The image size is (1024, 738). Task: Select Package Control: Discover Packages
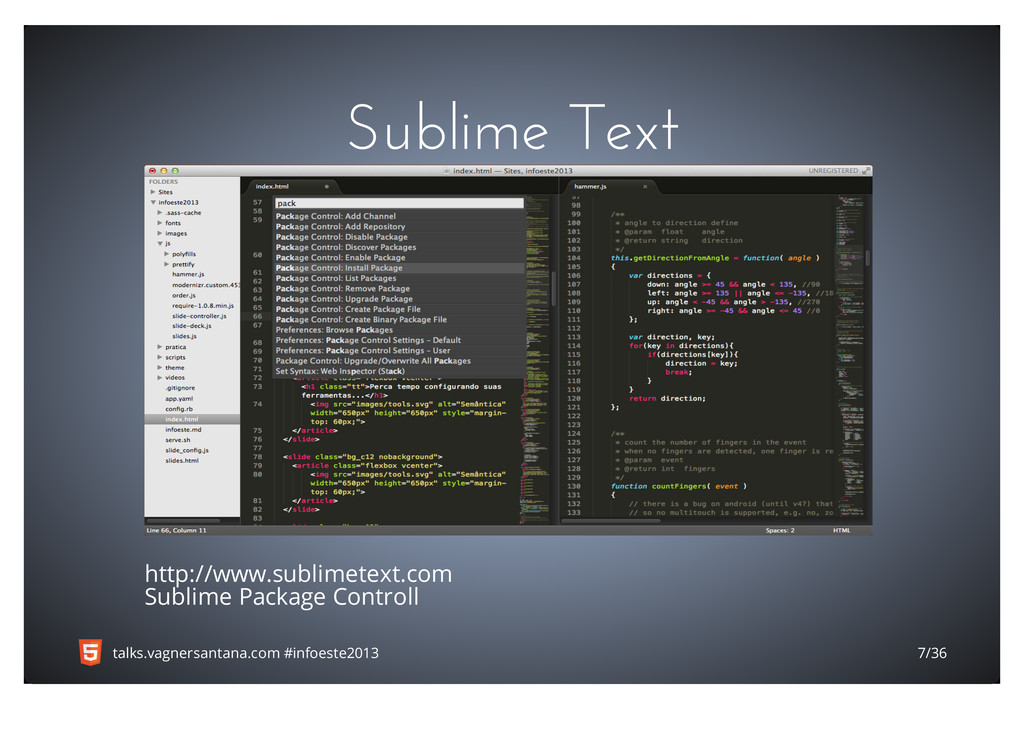coord(399,248)
